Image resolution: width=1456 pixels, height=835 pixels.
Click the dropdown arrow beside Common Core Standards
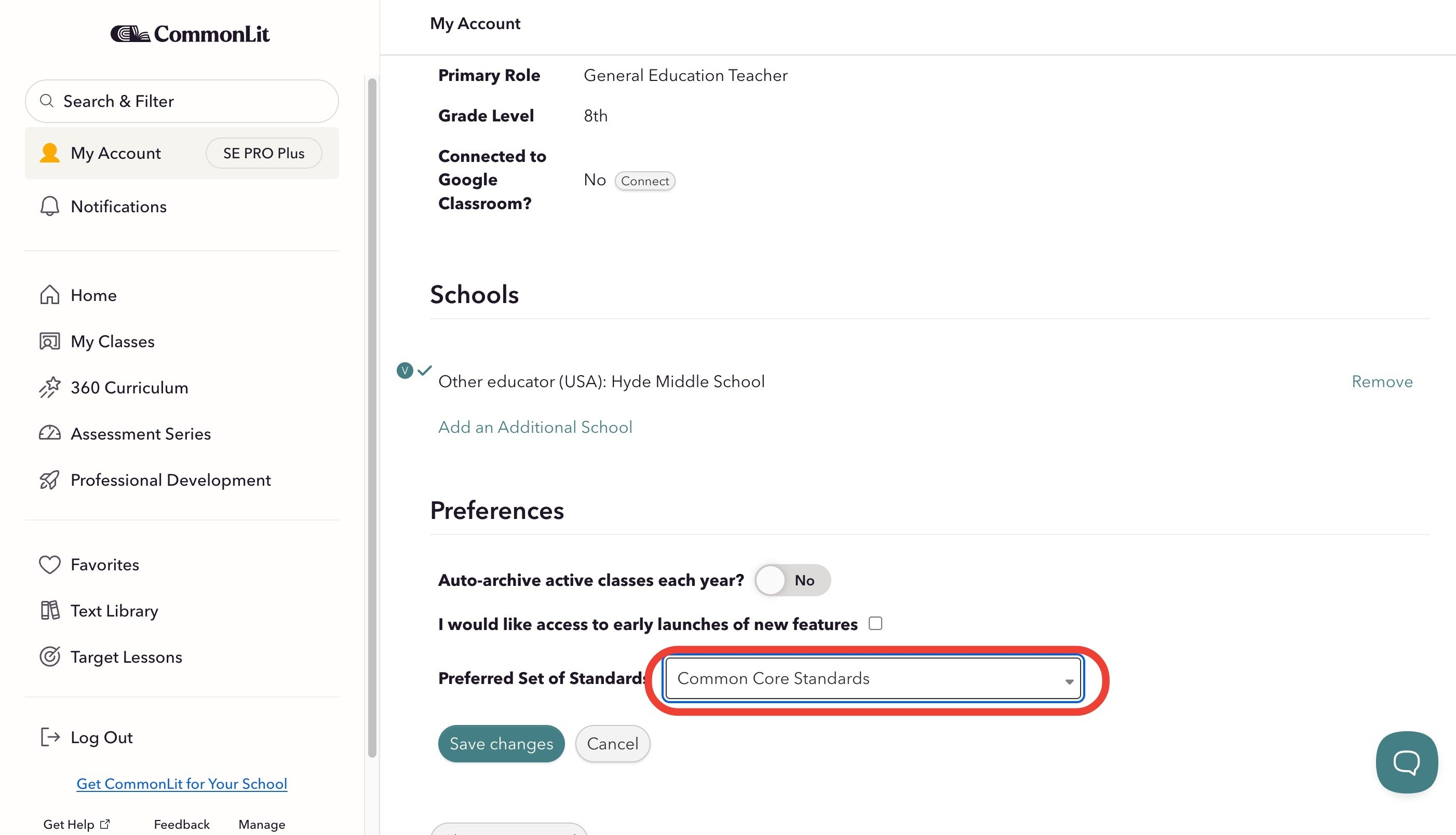pos(1069,681)
